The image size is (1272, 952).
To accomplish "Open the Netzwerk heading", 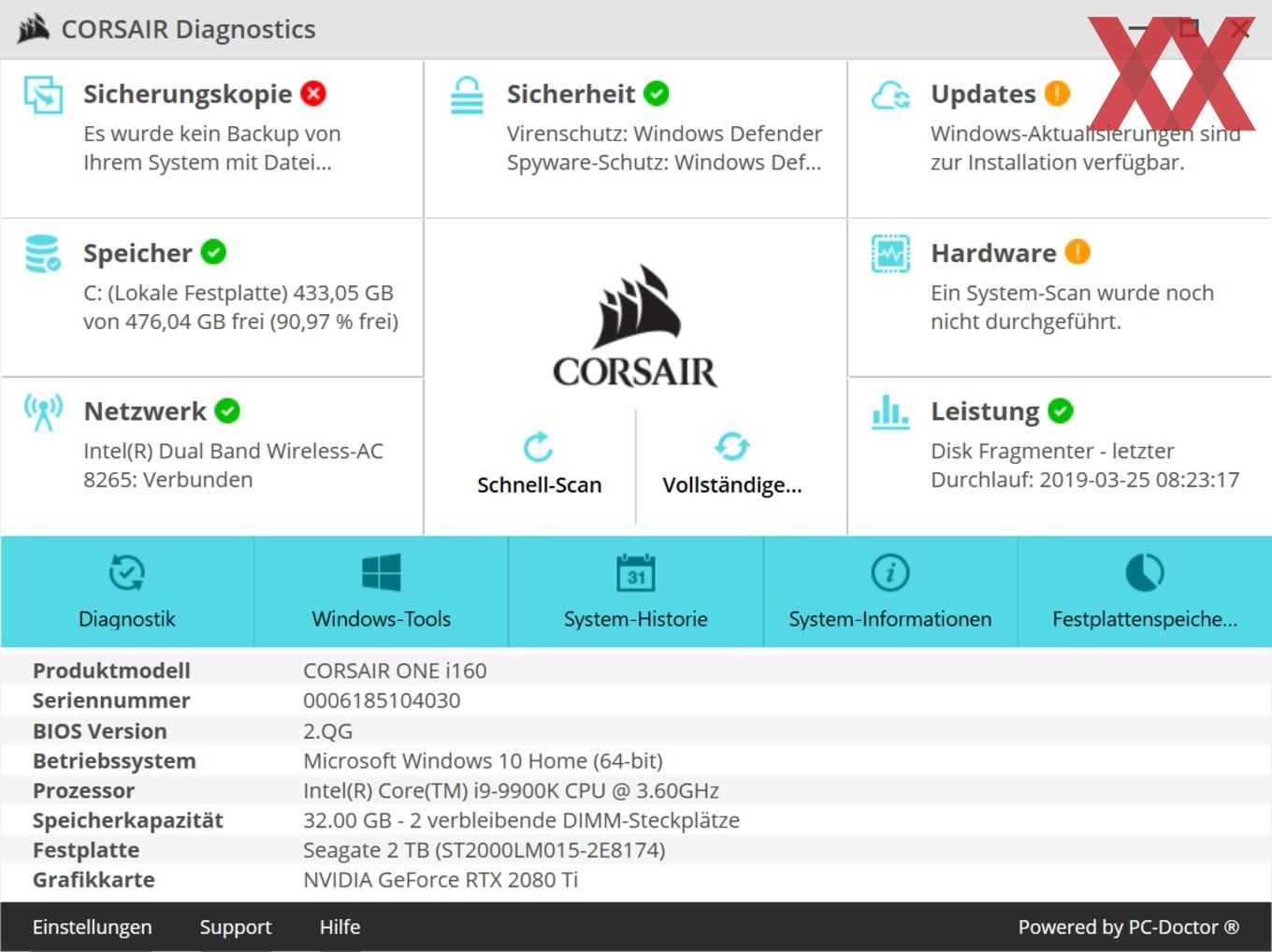I will point(145,411).
